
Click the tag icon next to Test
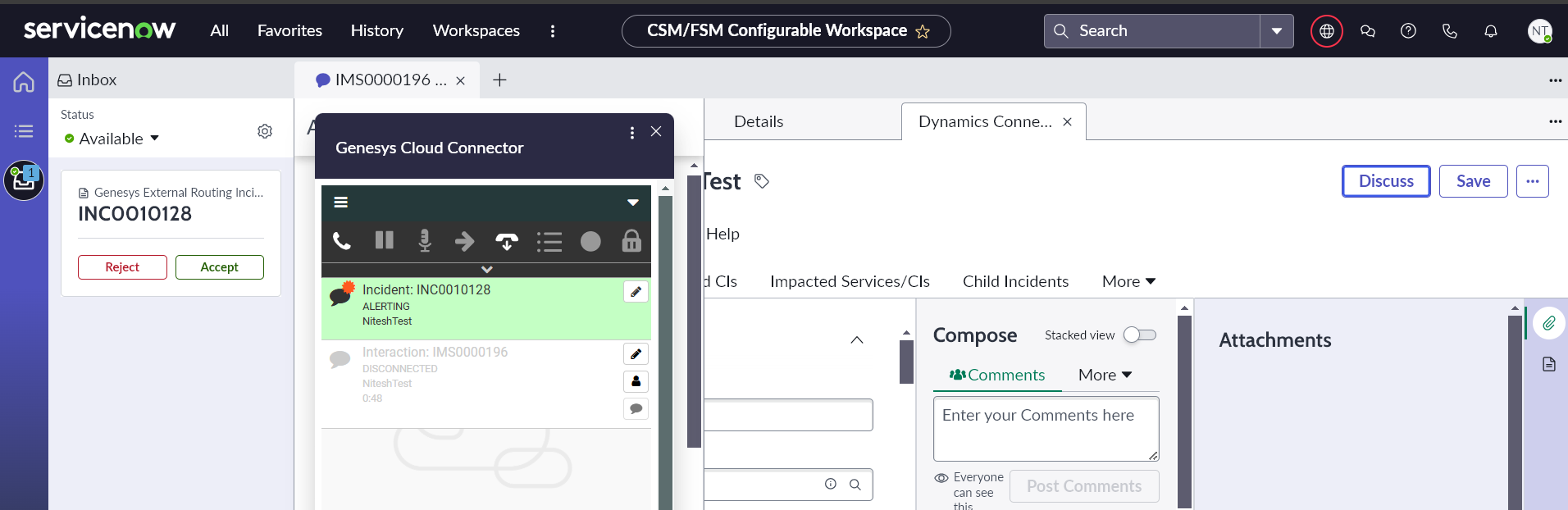pos(762,181)
